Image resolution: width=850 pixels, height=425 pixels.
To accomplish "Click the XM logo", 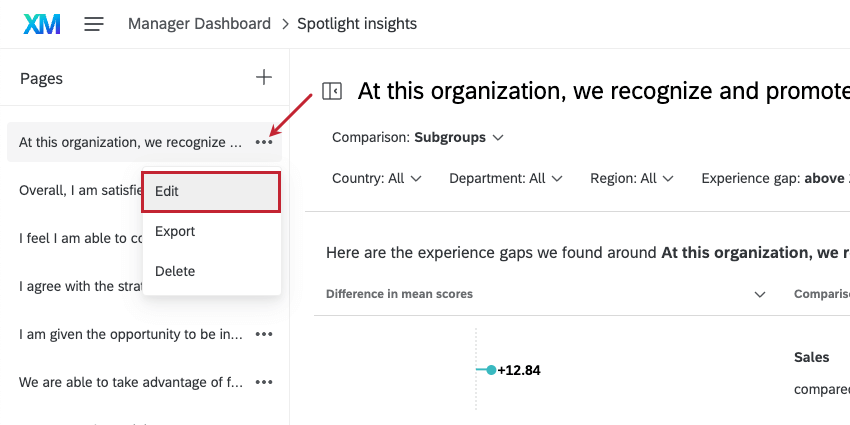I will (x=40, y=24).
